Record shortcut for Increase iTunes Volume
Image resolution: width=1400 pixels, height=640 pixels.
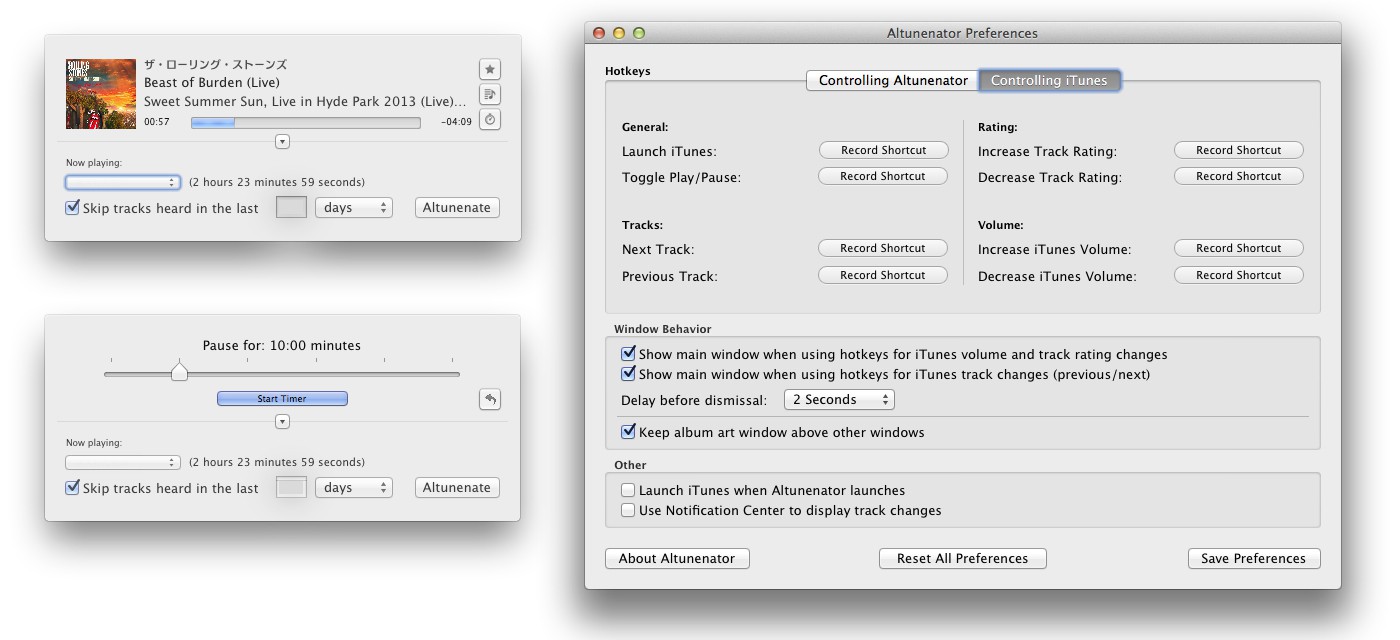(1238, 248)
